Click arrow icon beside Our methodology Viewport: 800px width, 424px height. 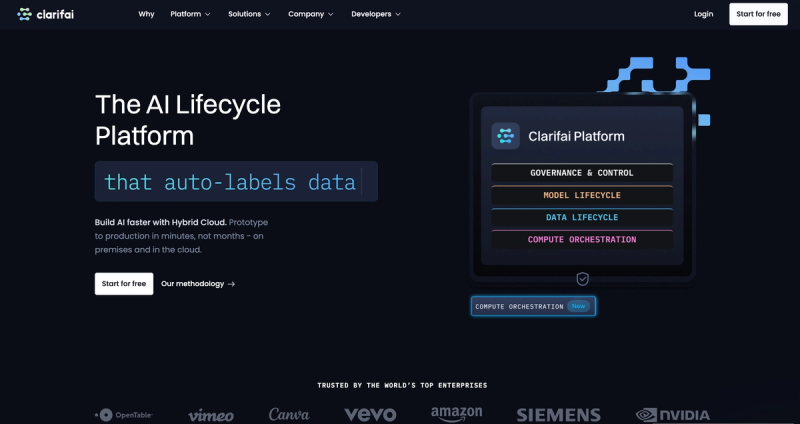231,284
